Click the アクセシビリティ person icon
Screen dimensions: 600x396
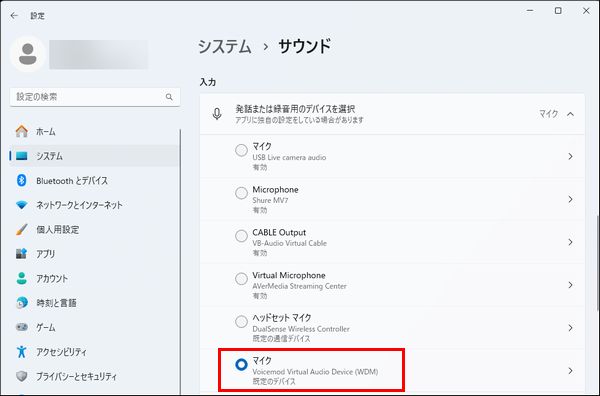pyautogui.click(x=22, y=352)
